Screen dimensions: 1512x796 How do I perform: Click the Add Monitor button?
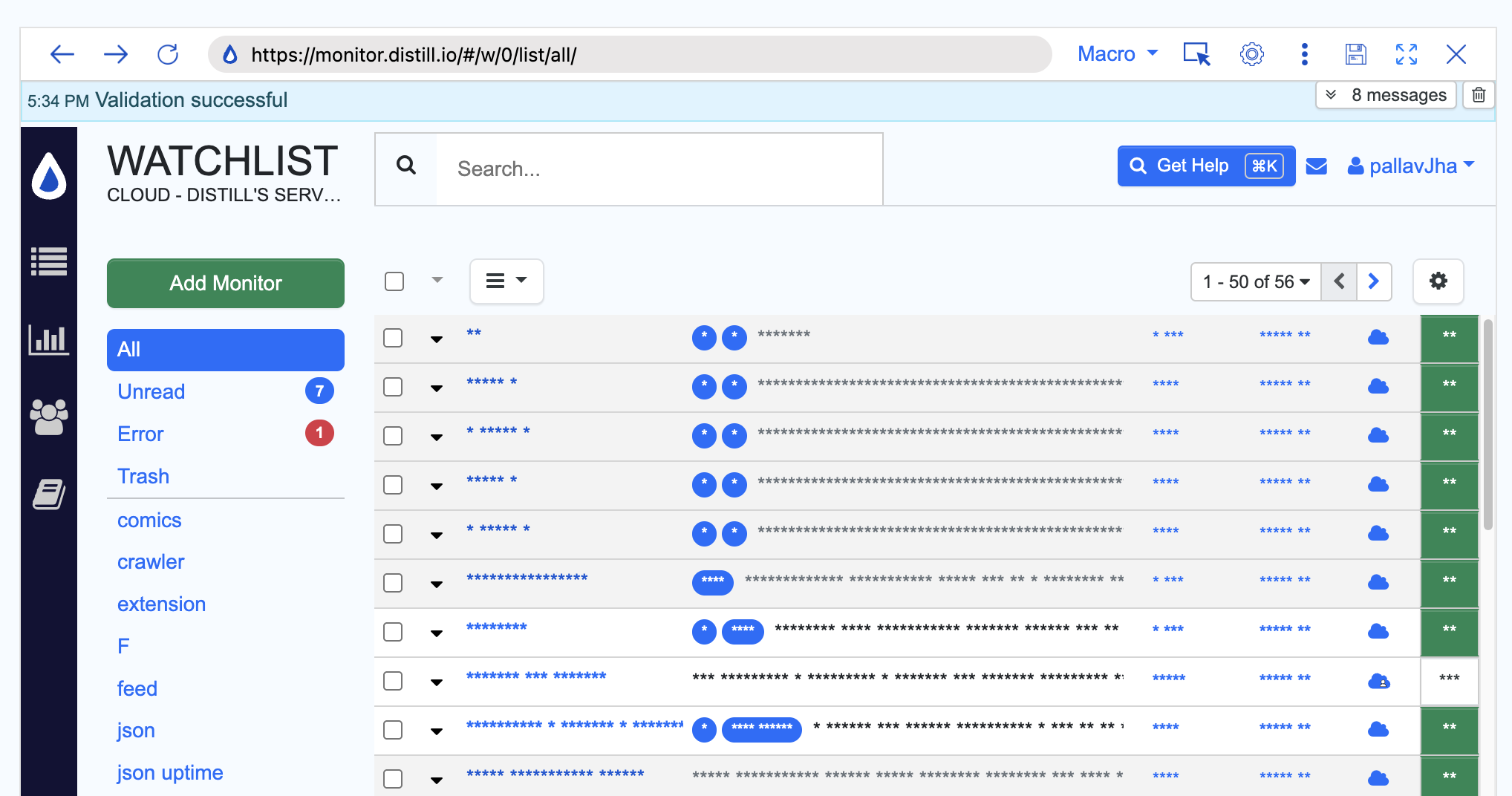tap(225, 283)
